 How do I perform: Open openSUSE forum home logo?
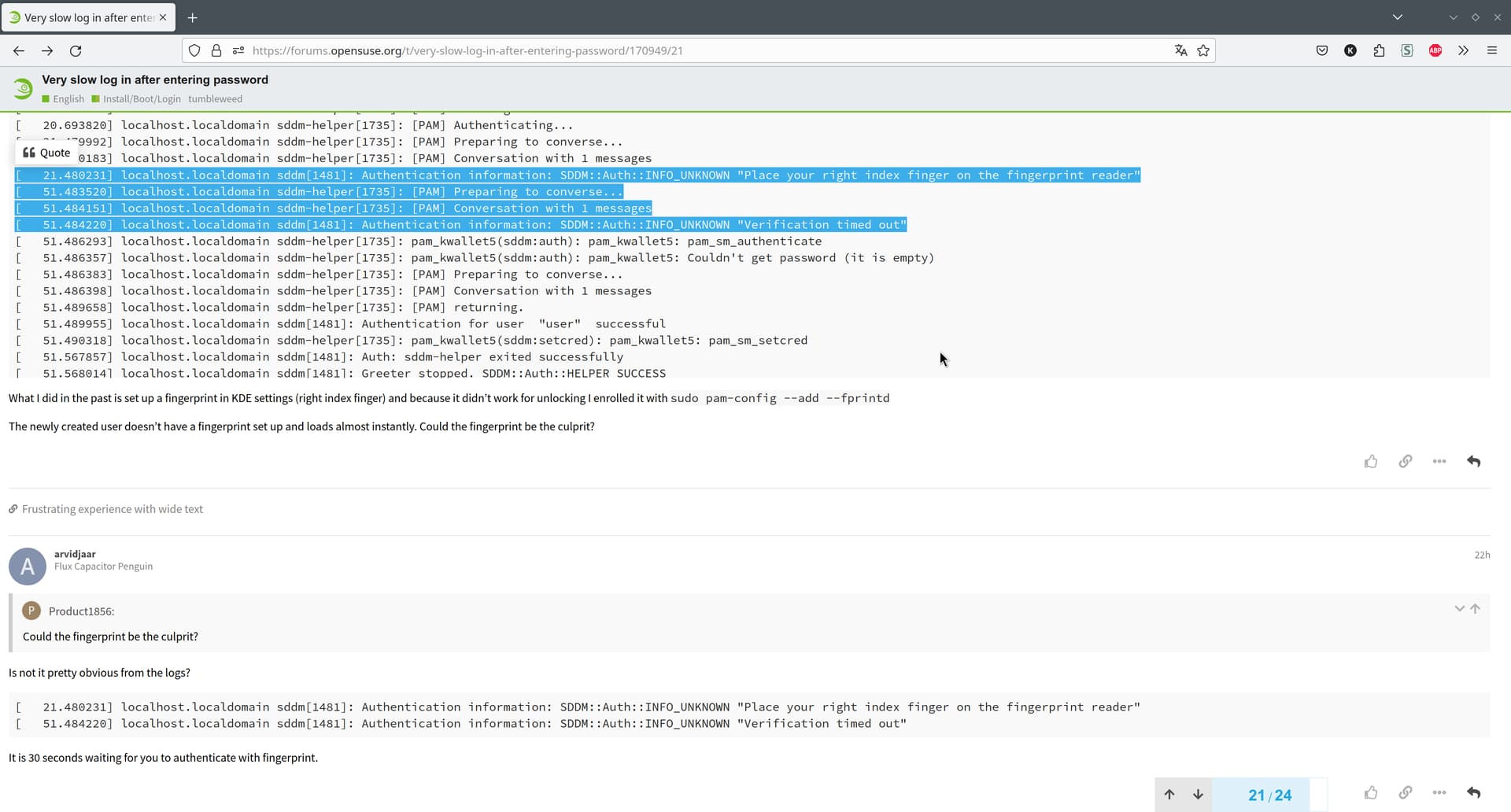tap(23, 88)
